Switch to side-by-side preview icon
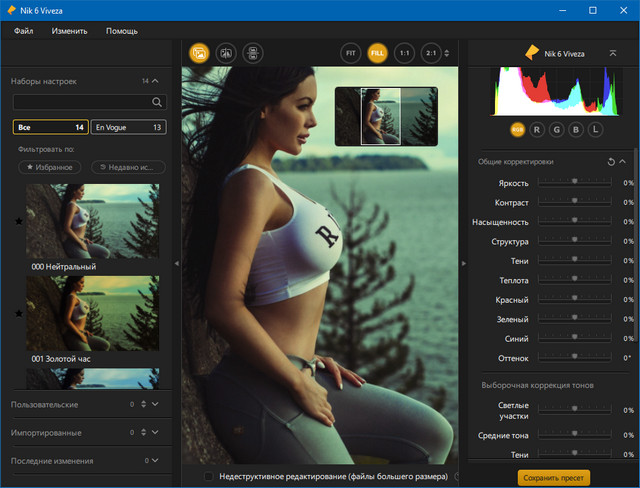Screen dimensions: 640x488 (x=252, y=54)
